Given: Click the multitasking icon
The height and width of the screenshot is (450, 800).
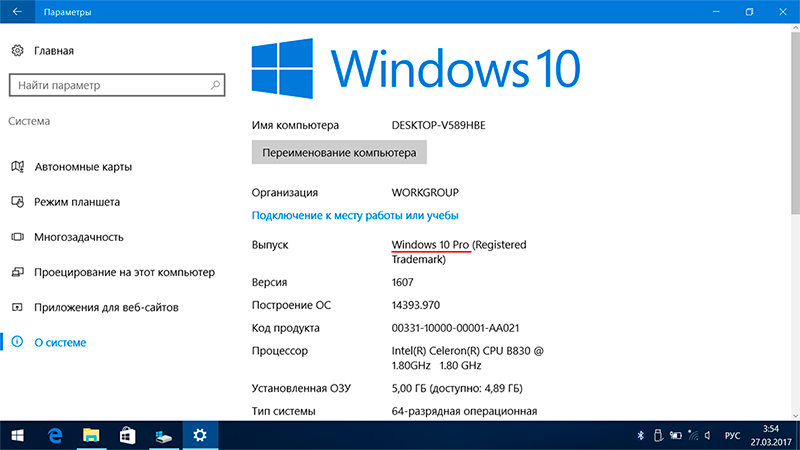Looking at the screenshot, I should click(x=17, y=237).
